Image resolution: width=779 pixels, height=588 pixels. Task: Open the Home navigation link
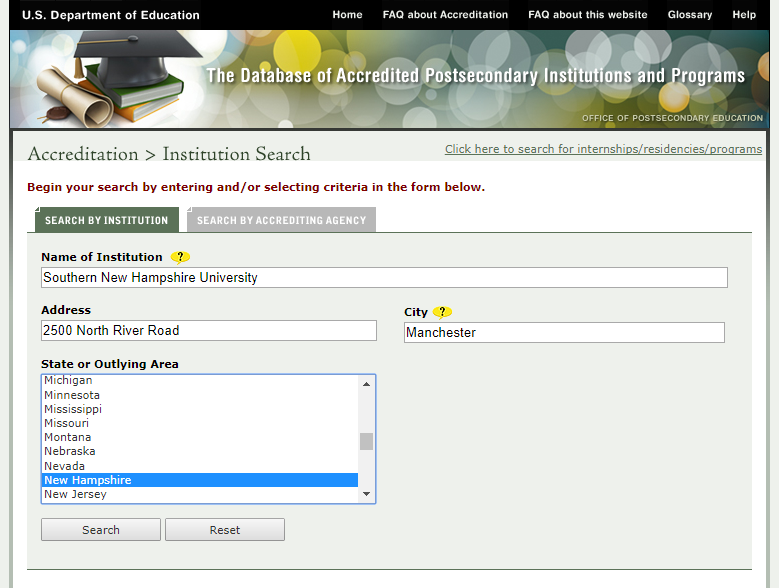click(347, 15)
